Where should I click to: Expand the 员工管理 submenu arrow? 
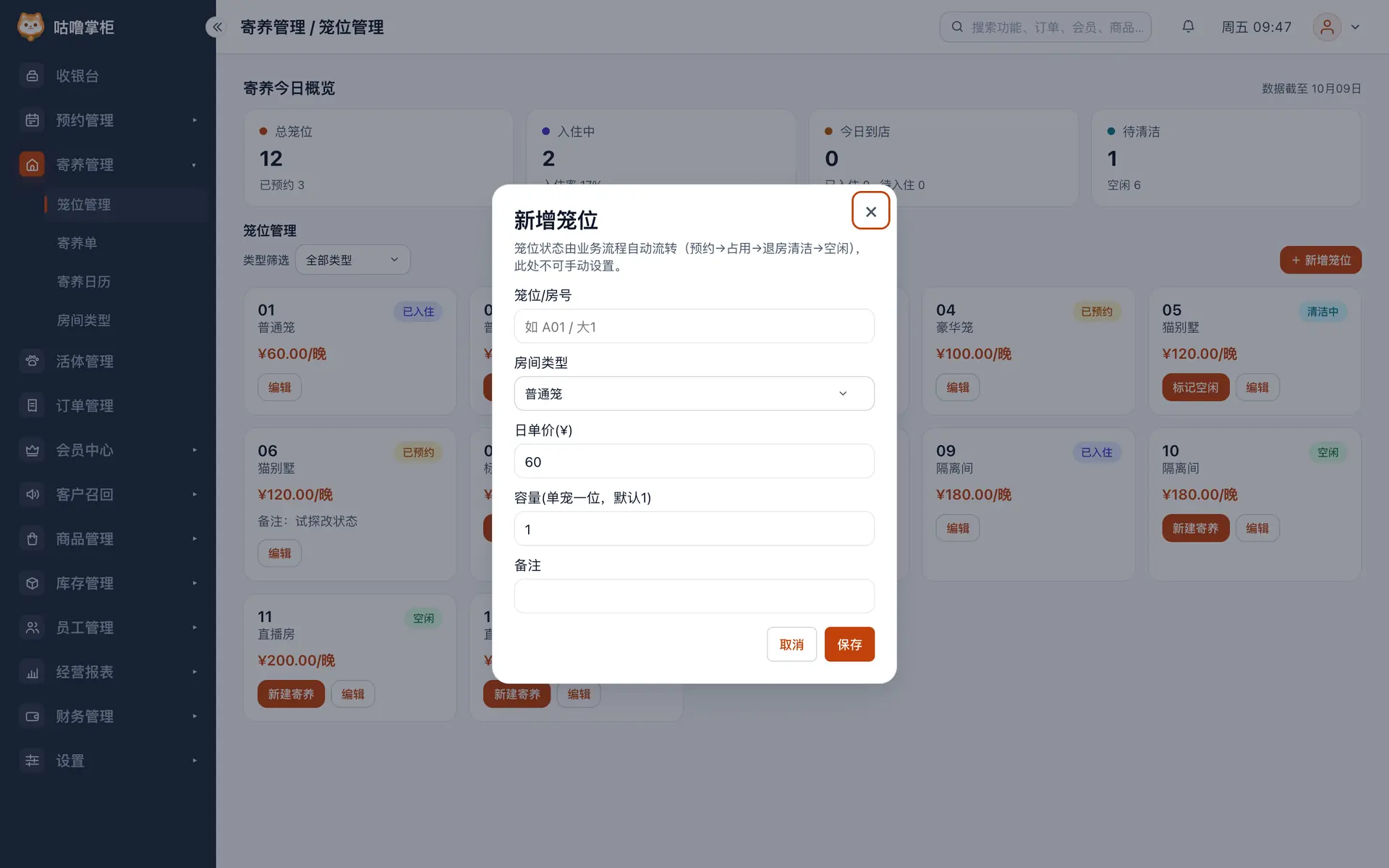195,627
